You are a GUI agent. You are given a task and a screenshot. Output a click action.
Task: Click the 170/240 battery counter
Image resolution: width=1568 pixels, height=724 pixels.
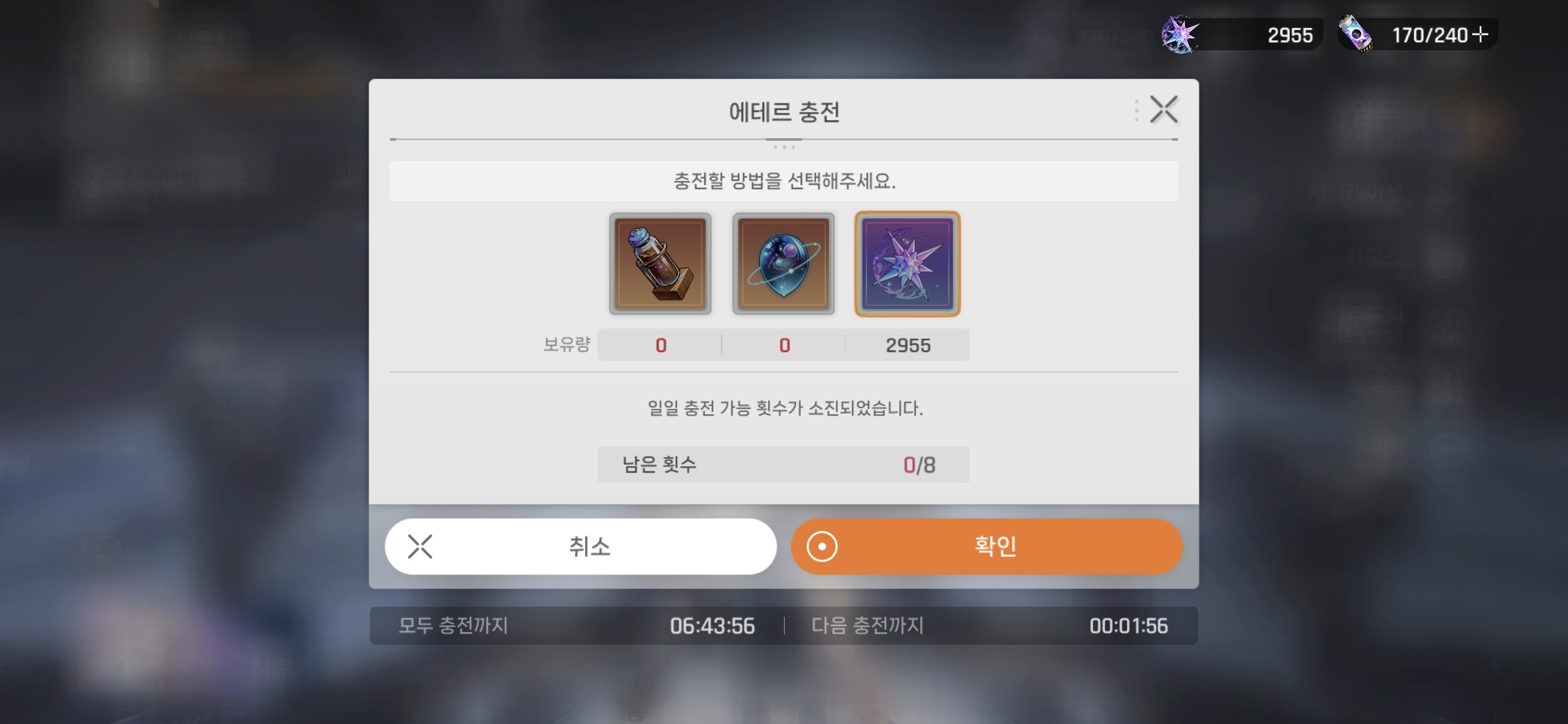click(x=1429, y=35)
